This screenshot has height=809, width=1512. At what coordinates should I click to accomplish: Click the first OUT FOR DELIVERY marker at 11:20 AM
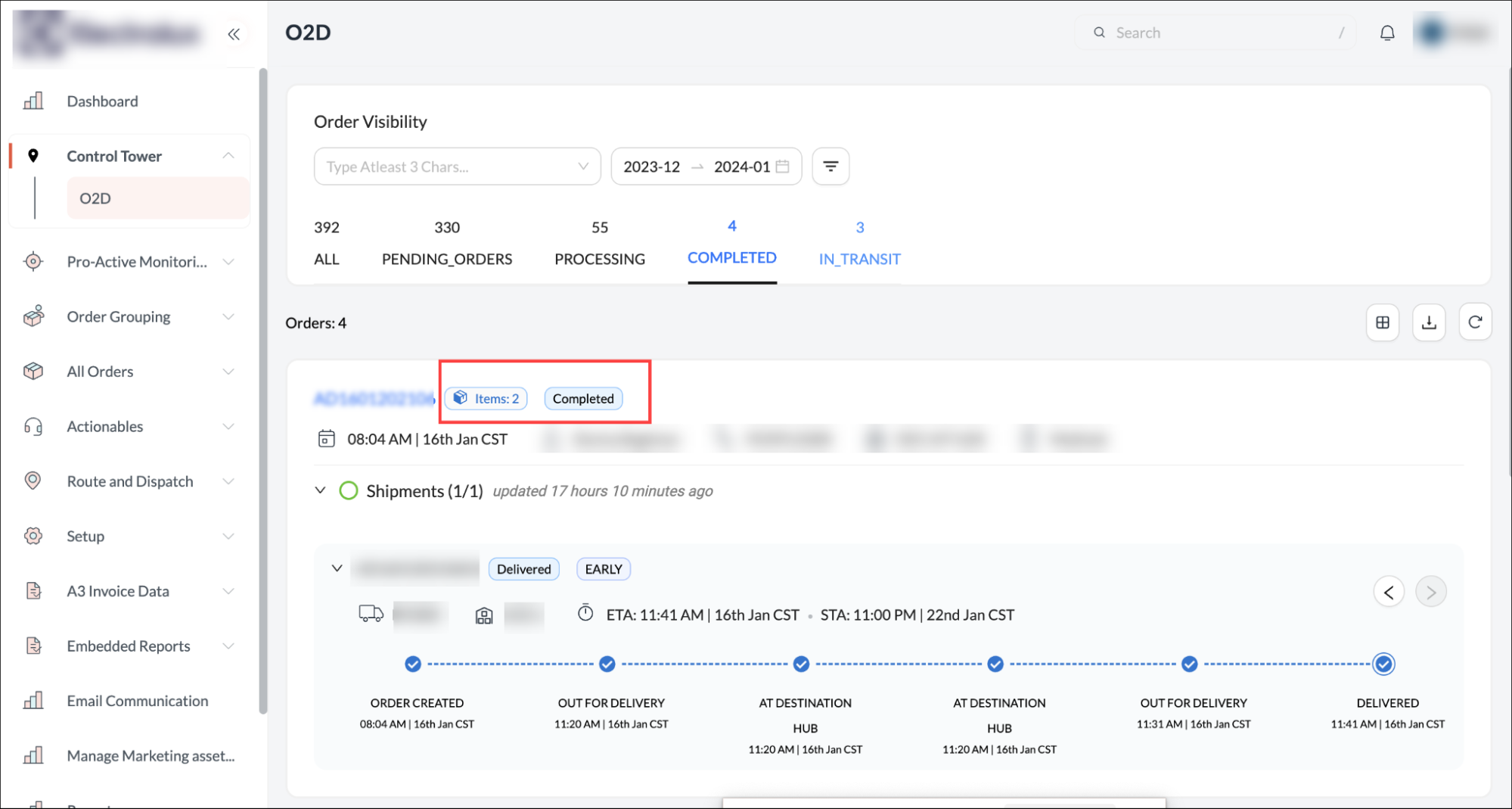pyautogui.click(x=607, y=664)
